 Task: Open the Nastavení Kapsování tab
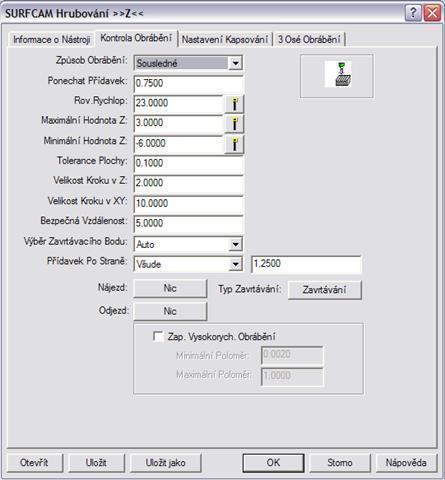click(225, 39)
